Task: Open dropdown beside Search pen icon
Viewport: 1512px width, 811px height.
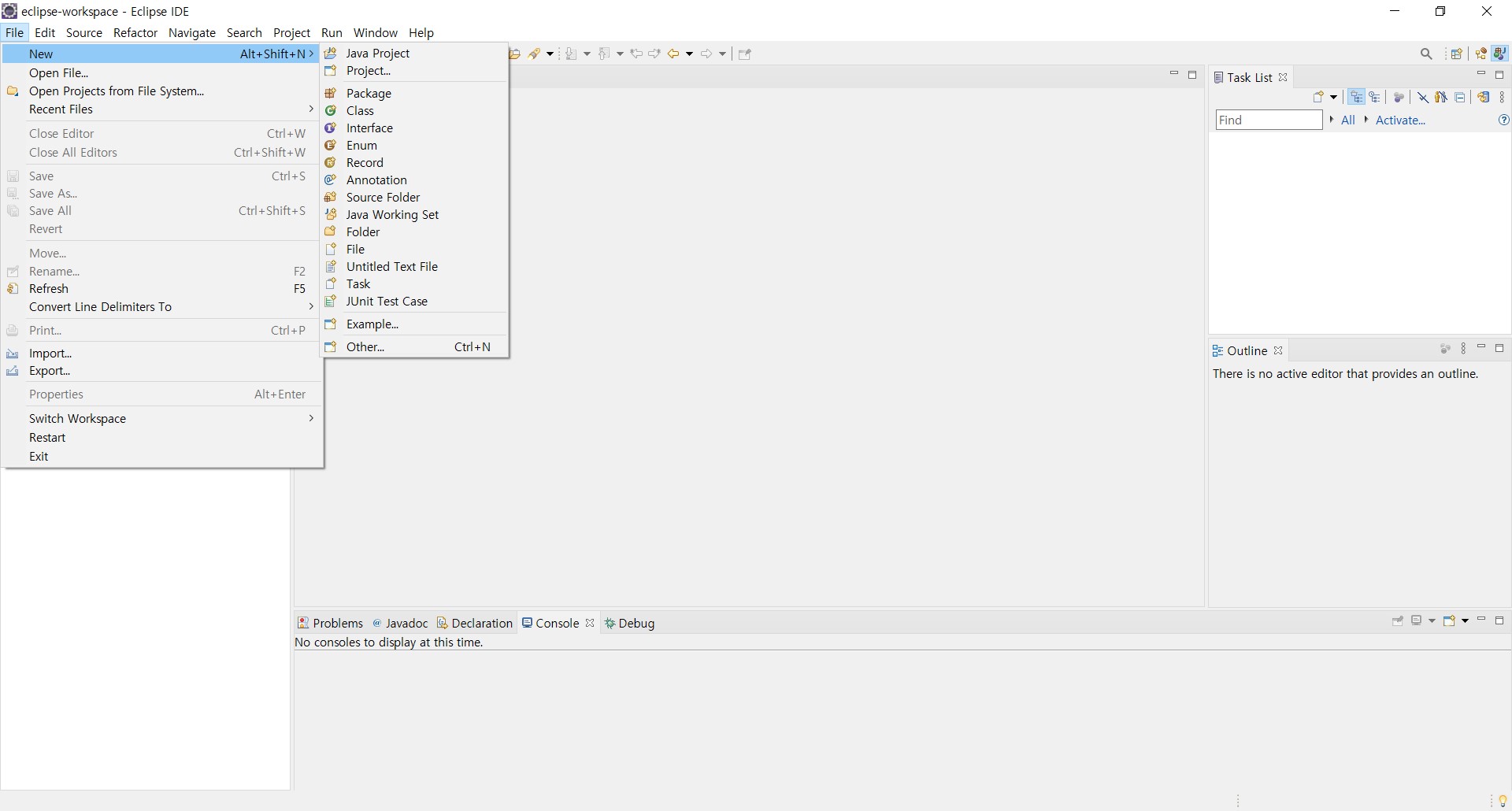Action: (550, 54)
